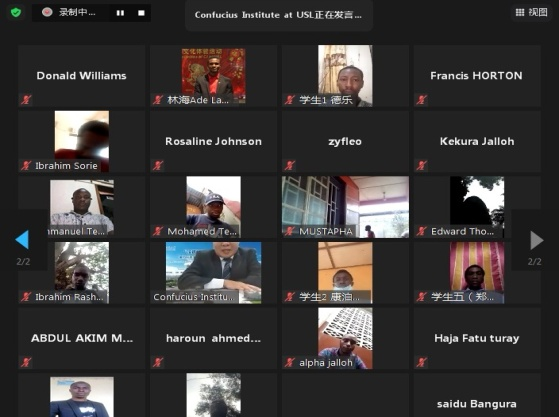Select the Confucius Institu... speaker video thumbnail
This screenshot has height=417, width=559.
coord(213,273)
